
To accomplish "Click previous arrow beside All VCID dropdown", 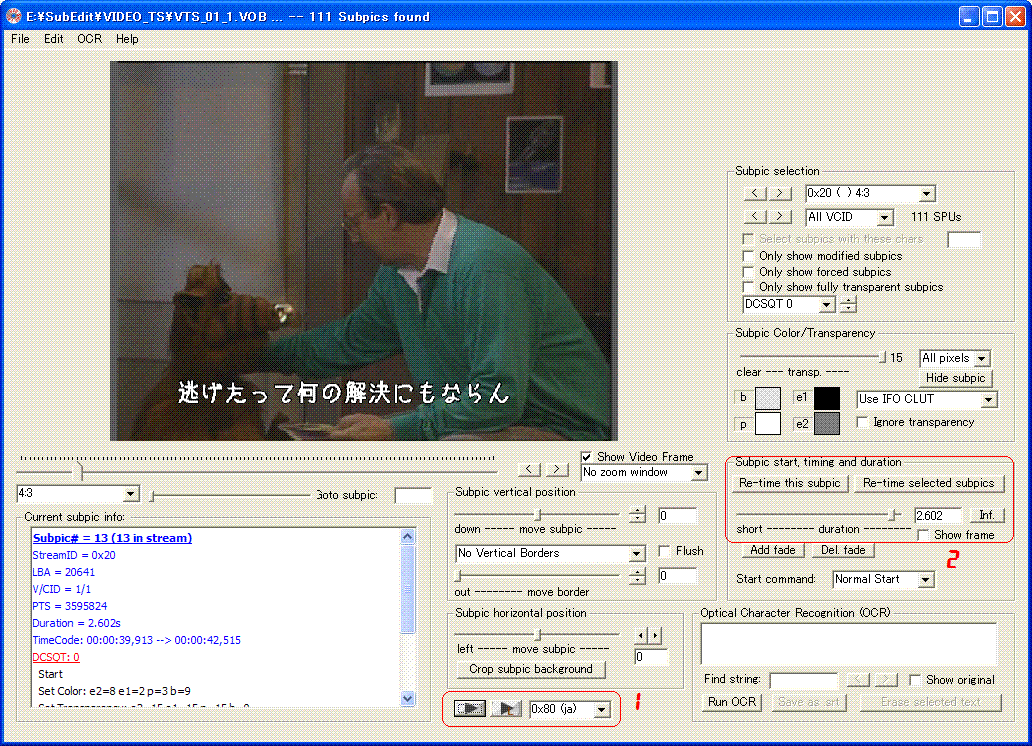I will click(x=755, y=216).
